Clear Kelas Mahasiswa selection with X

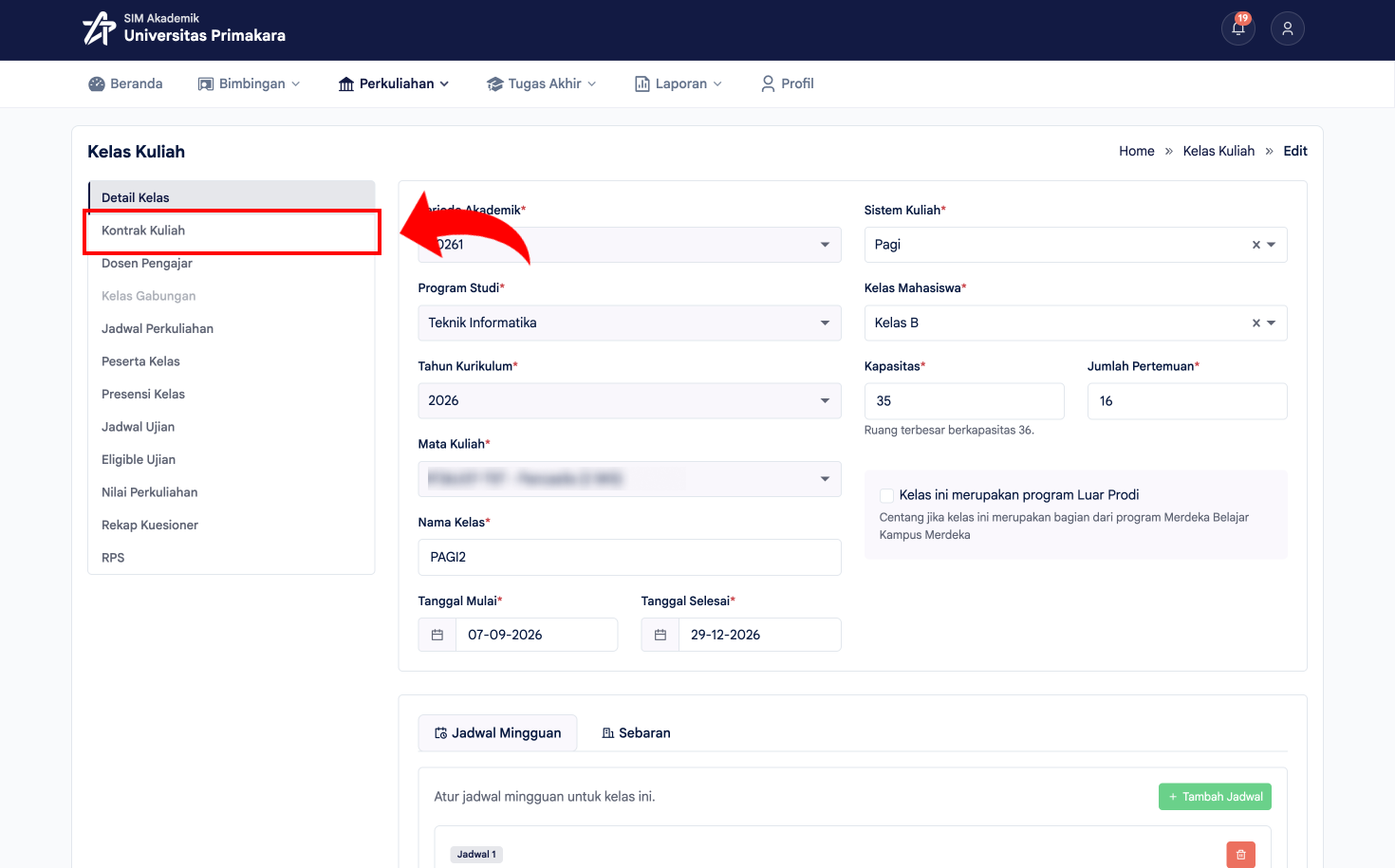point(1256,323)
